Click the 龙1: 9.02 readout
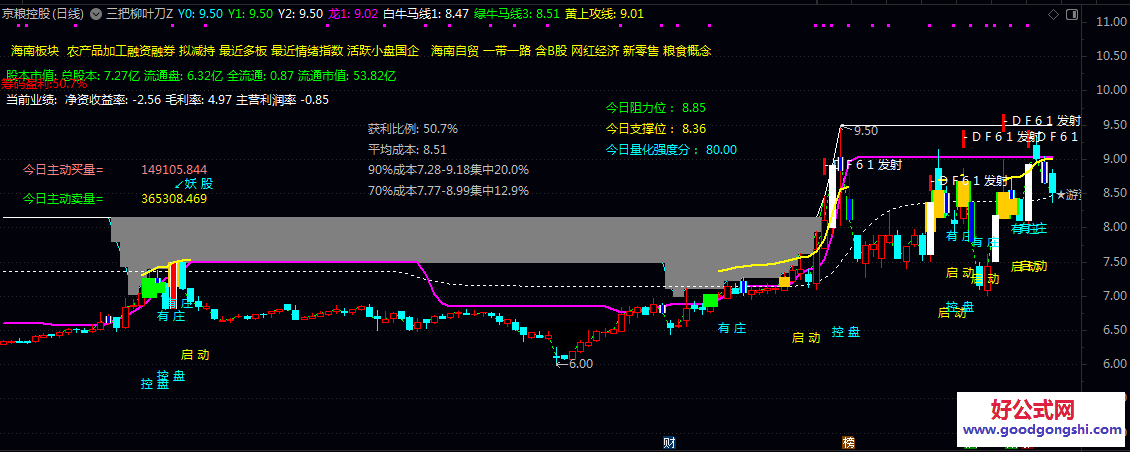The image size is (1130, 452). tap(353, 14)
